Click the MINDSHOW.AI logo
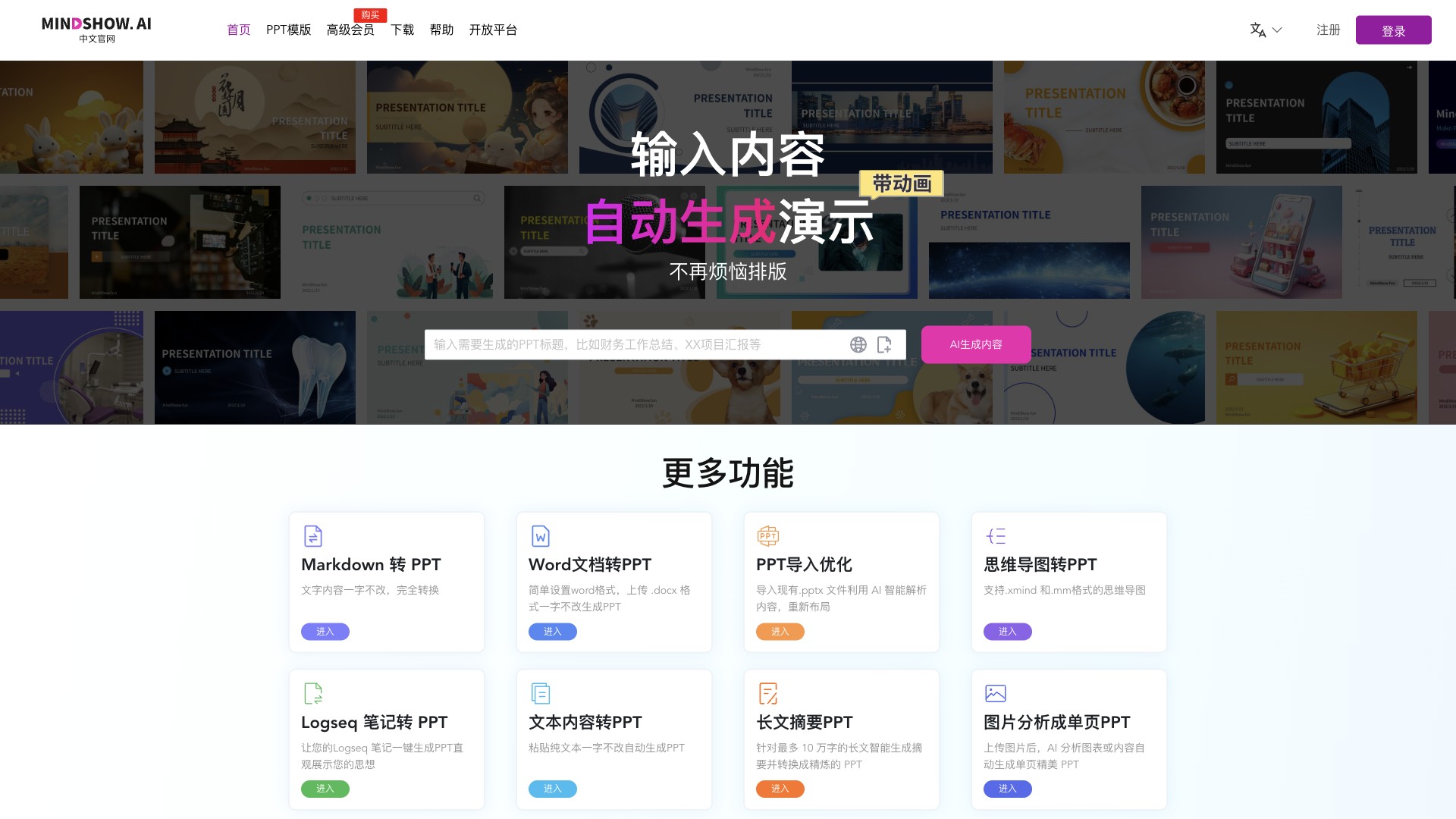Viewport: 1456px width, 819px height. 96,29
